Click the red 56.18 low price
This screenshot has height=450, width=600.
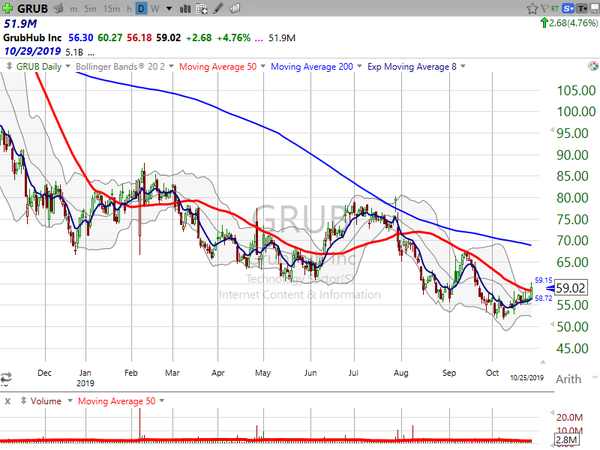point(139,38)
